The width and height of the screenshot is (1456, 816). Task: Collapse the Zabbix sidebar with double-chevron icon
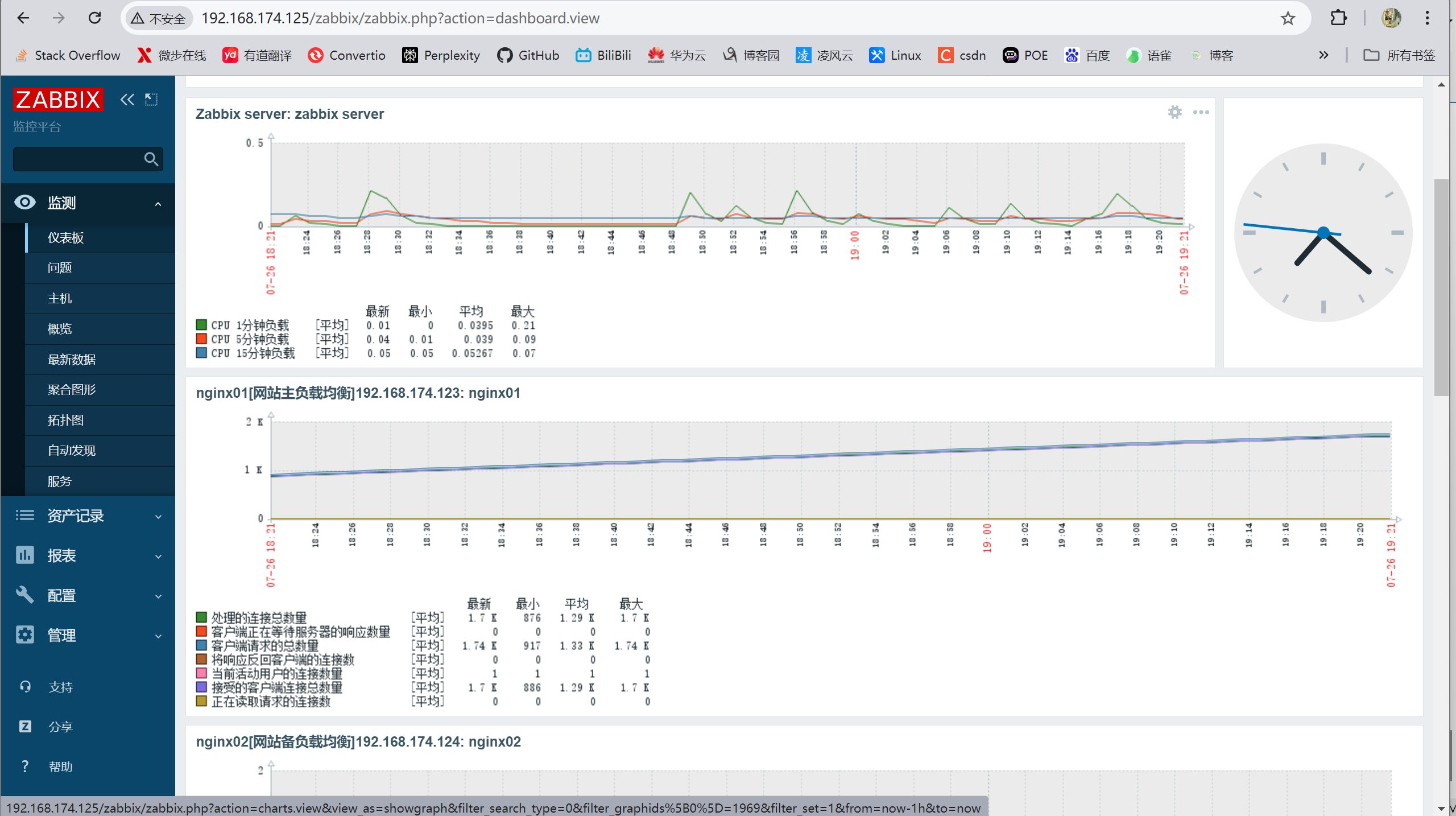(127, 100)
